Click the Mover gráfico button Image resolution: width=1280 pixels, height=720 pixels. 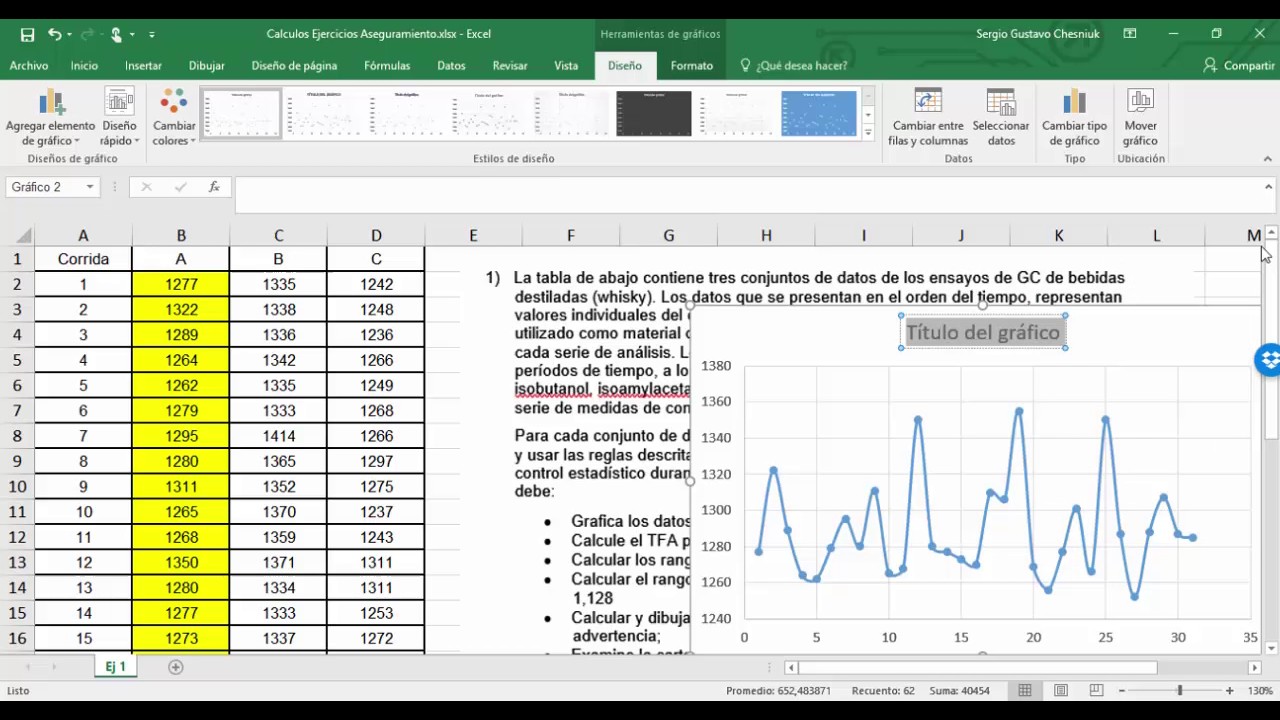point(1140,118)
